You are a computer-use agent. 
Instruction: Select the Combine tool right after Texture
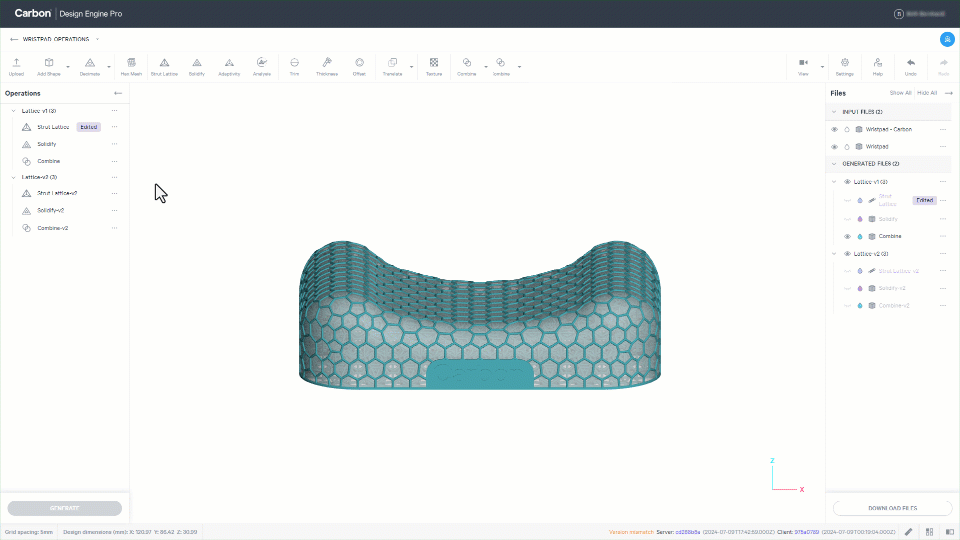(467, 66)
